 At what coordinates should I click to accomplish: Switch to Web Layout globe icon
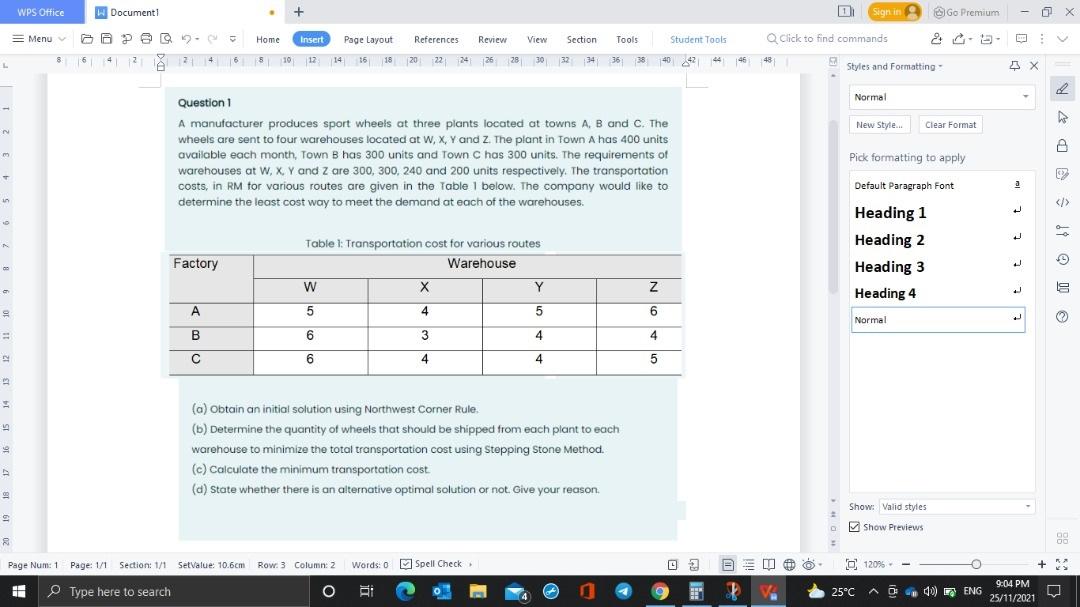pyautogui.click(x=789, y=564)
